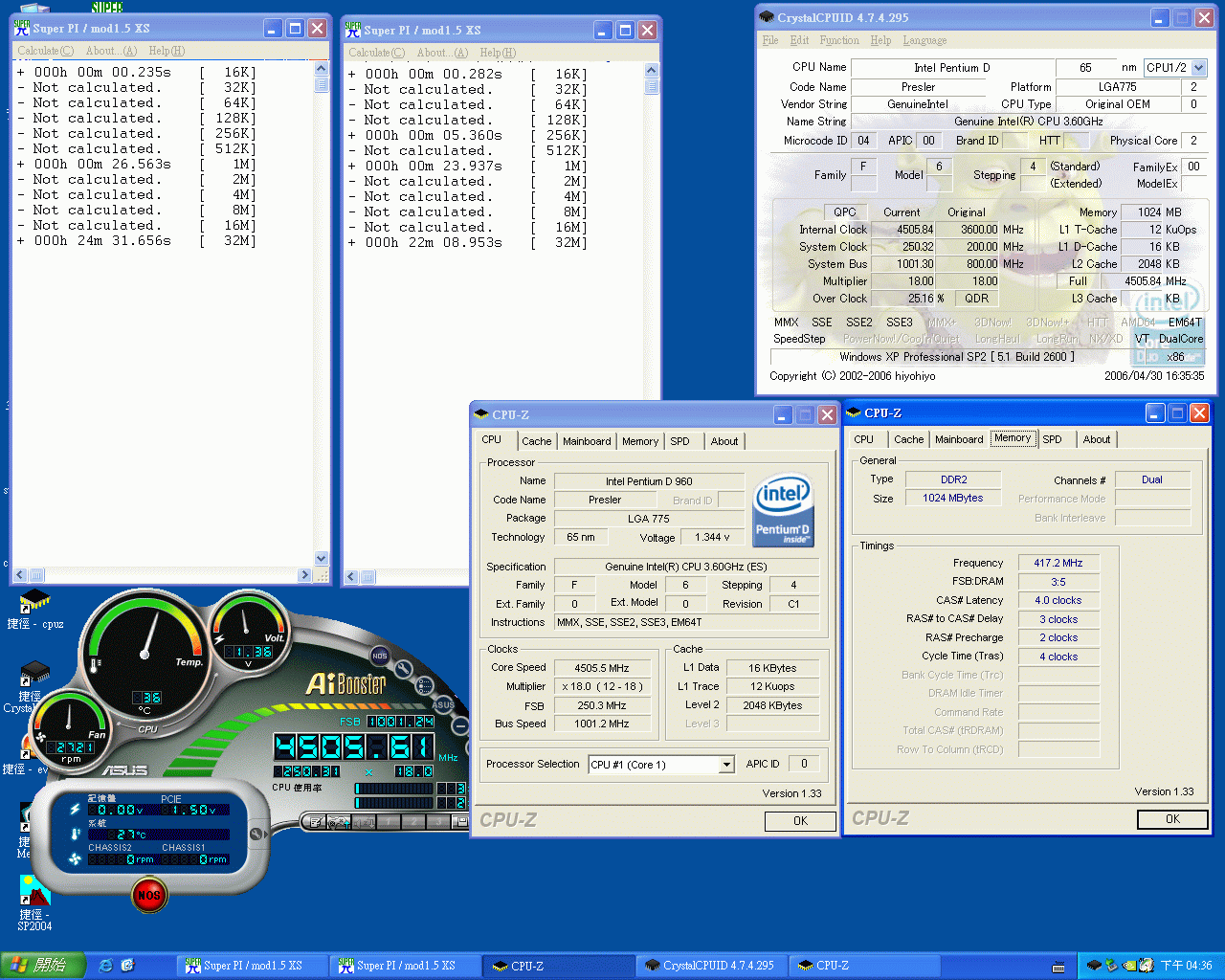Viewport: 1225px width, 980px height.
Task: Click the 32M result line in right Super PI
Action: 468,243
